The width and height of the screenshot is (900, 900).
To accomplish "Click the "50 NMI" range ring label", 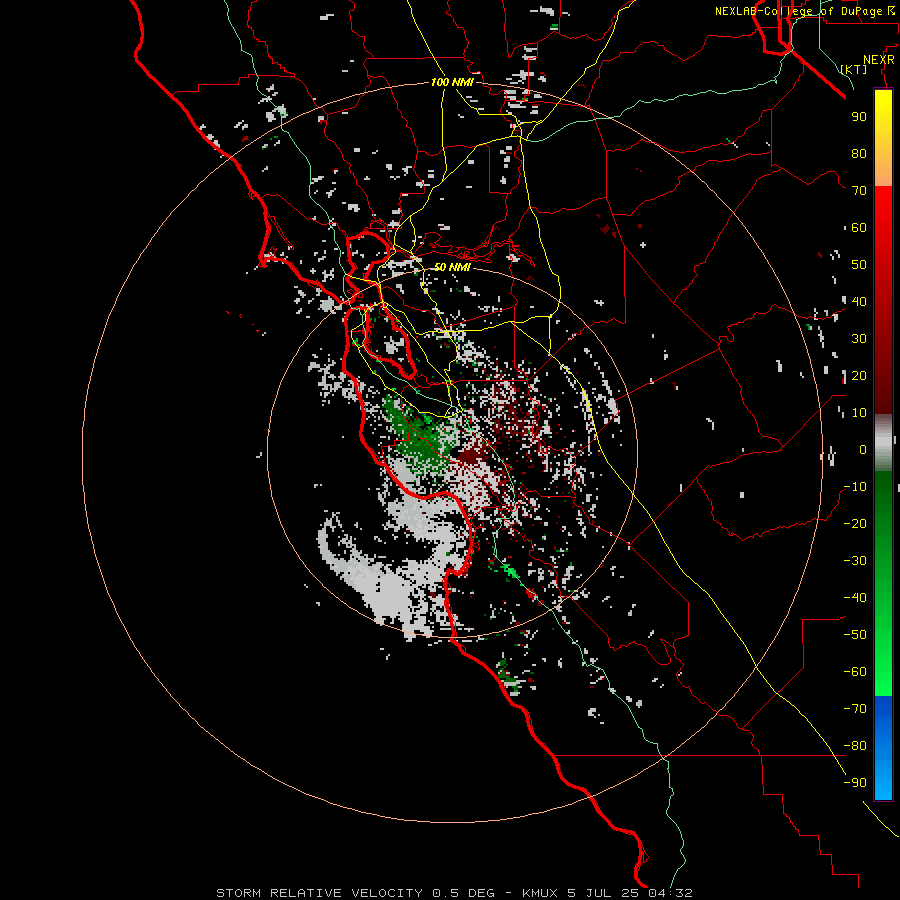I will pos(452,267).
